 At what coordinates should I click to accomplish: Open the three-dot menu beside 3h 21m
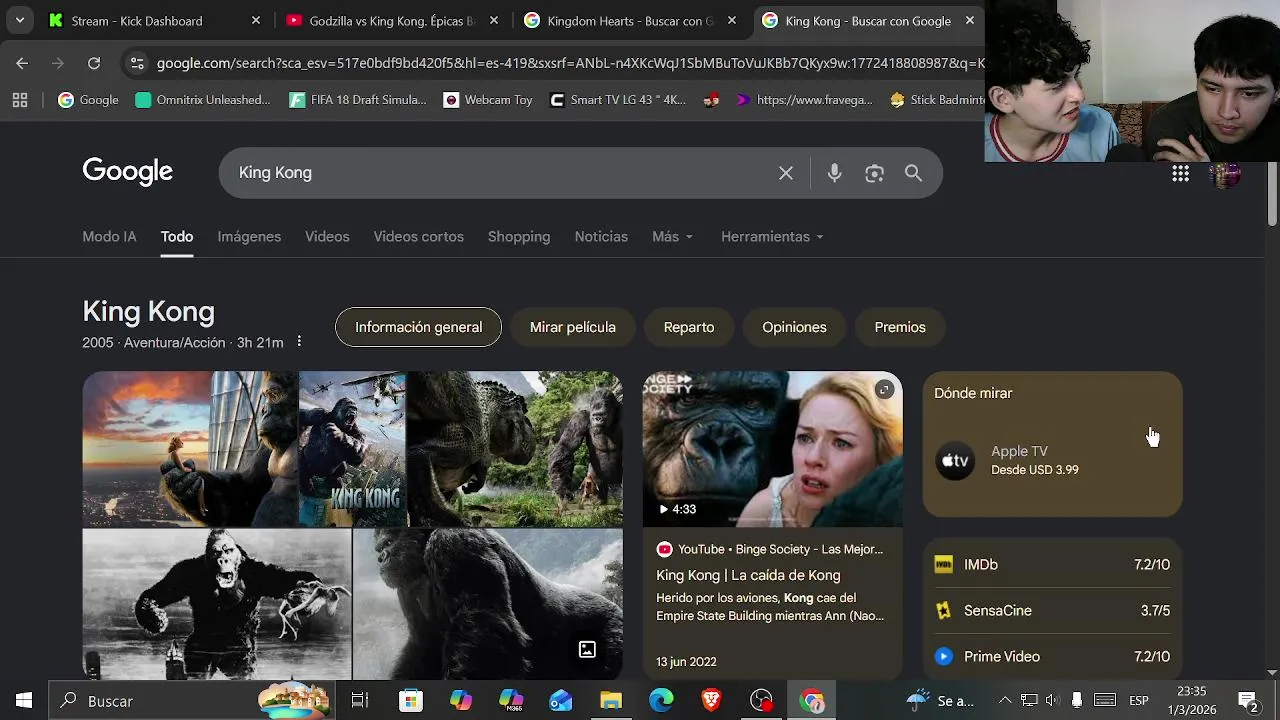[x=298, y=342]
